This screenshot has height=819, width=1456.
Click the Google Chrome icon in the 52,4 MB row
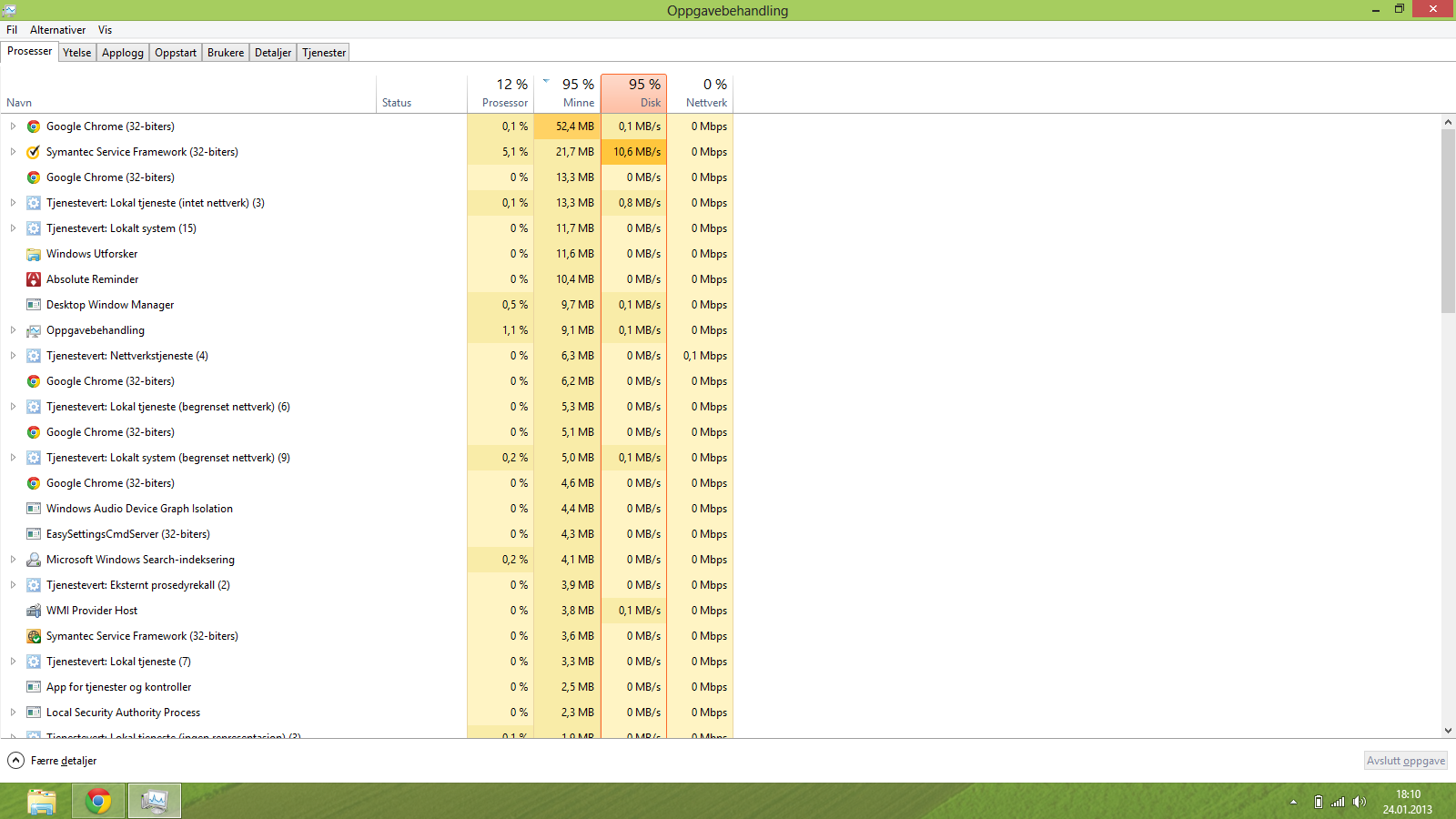pyautogui.click(x=34, y=126)
